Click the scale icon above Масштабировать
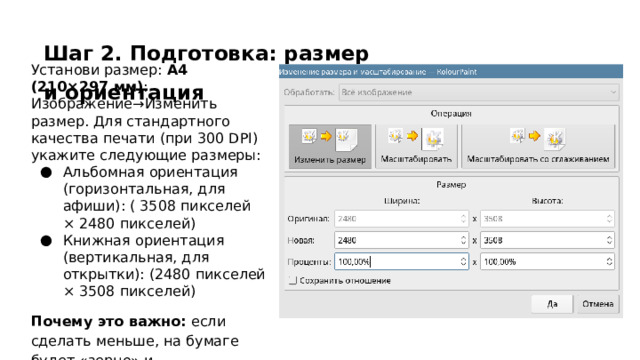 tap(416, 139)
